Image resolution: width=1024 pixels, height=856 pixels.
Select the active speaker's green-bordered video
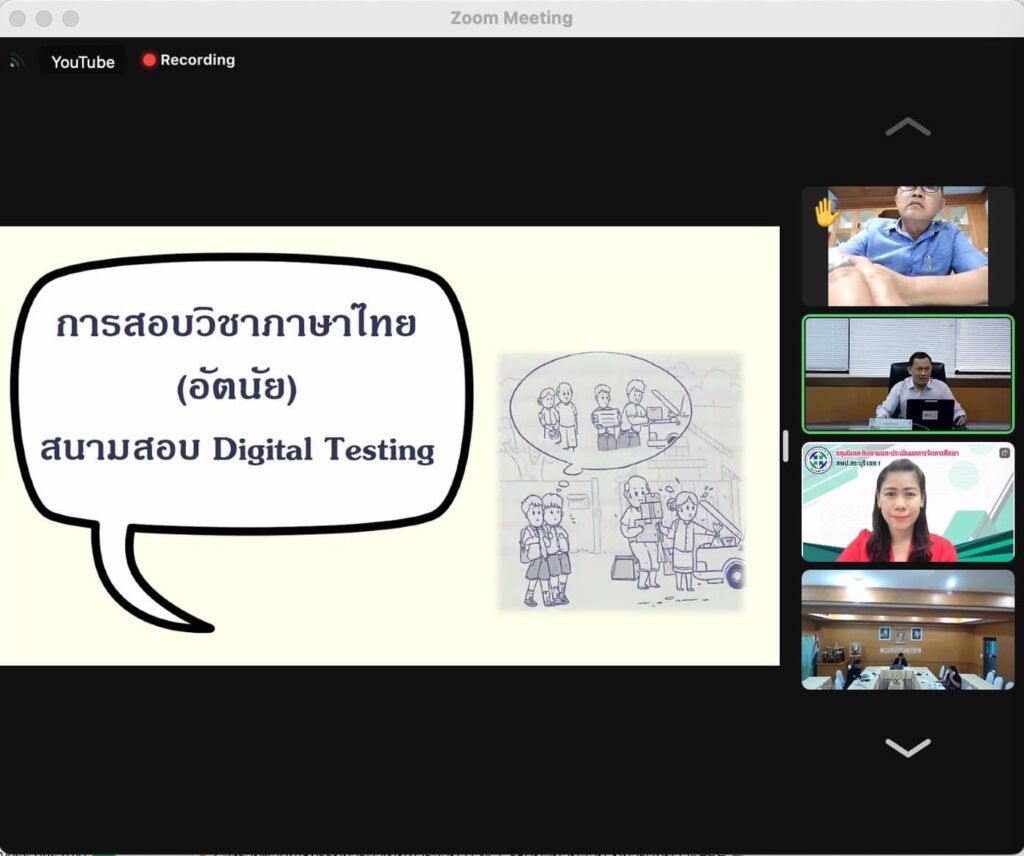tap(907, 374)
